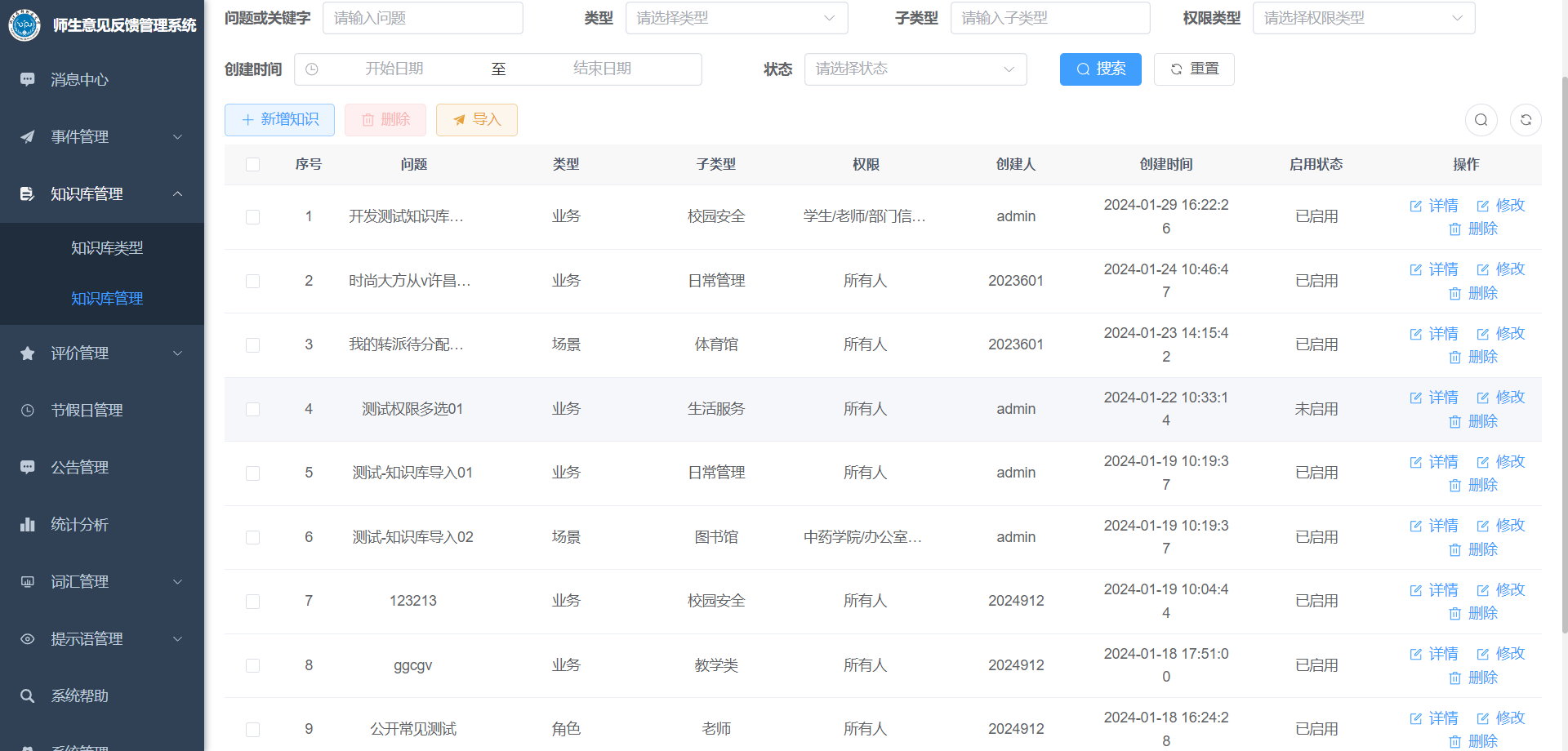
Task: Click the 消息中心 chat bubble icon
Action: 28,79
